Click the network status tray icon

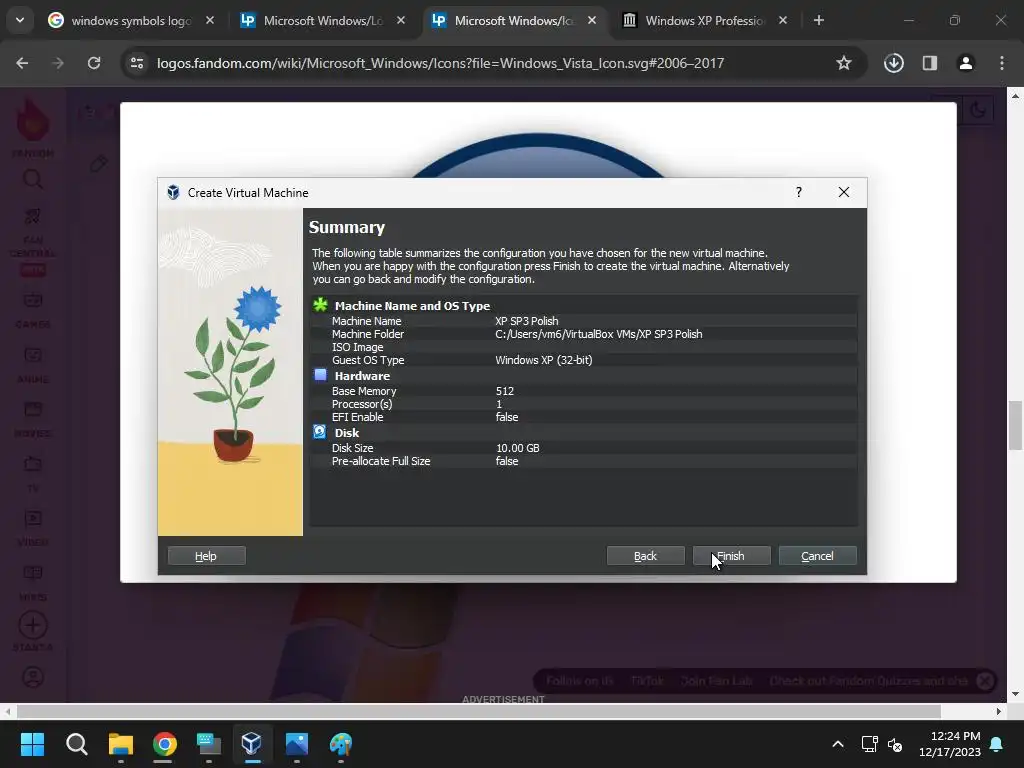pos(869,744)
